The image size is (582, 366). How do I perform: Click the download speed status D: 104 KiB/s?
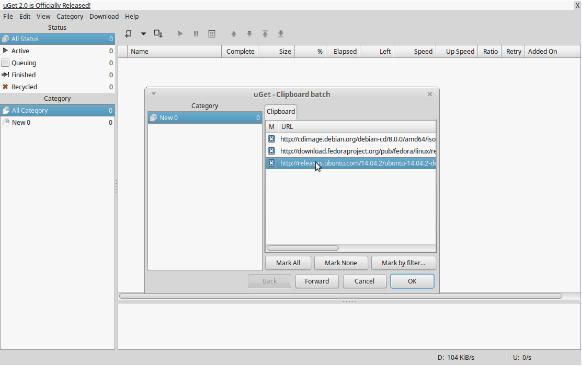pos(455,357)
